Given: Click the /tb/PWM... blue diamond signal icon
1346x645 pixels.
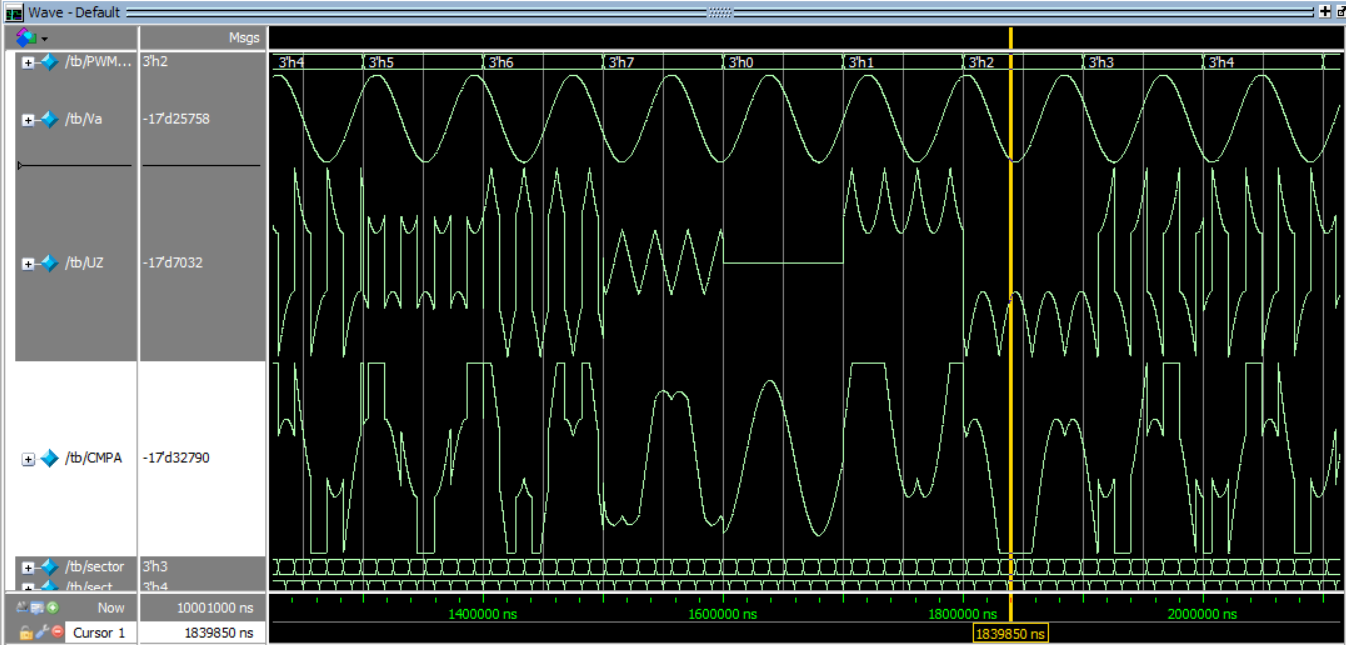Looking at the screenshot, I should click(48, 62).
